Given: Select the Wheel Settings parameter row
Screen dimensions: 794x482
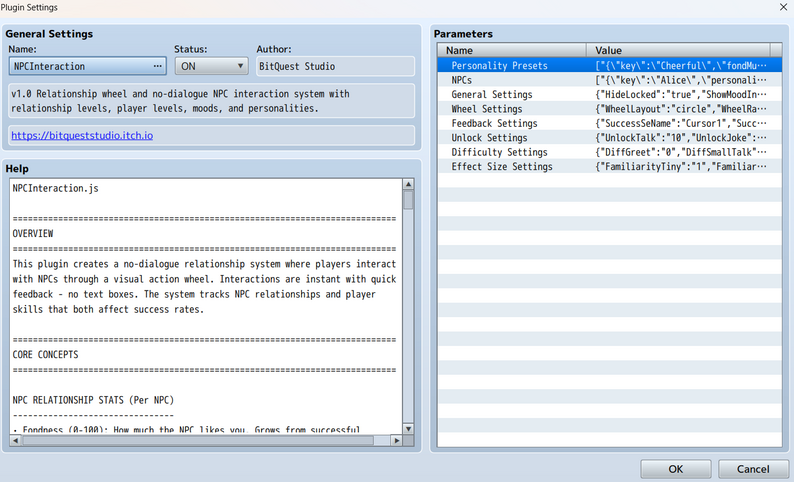Looking at the screenshot, I should 610,109.
